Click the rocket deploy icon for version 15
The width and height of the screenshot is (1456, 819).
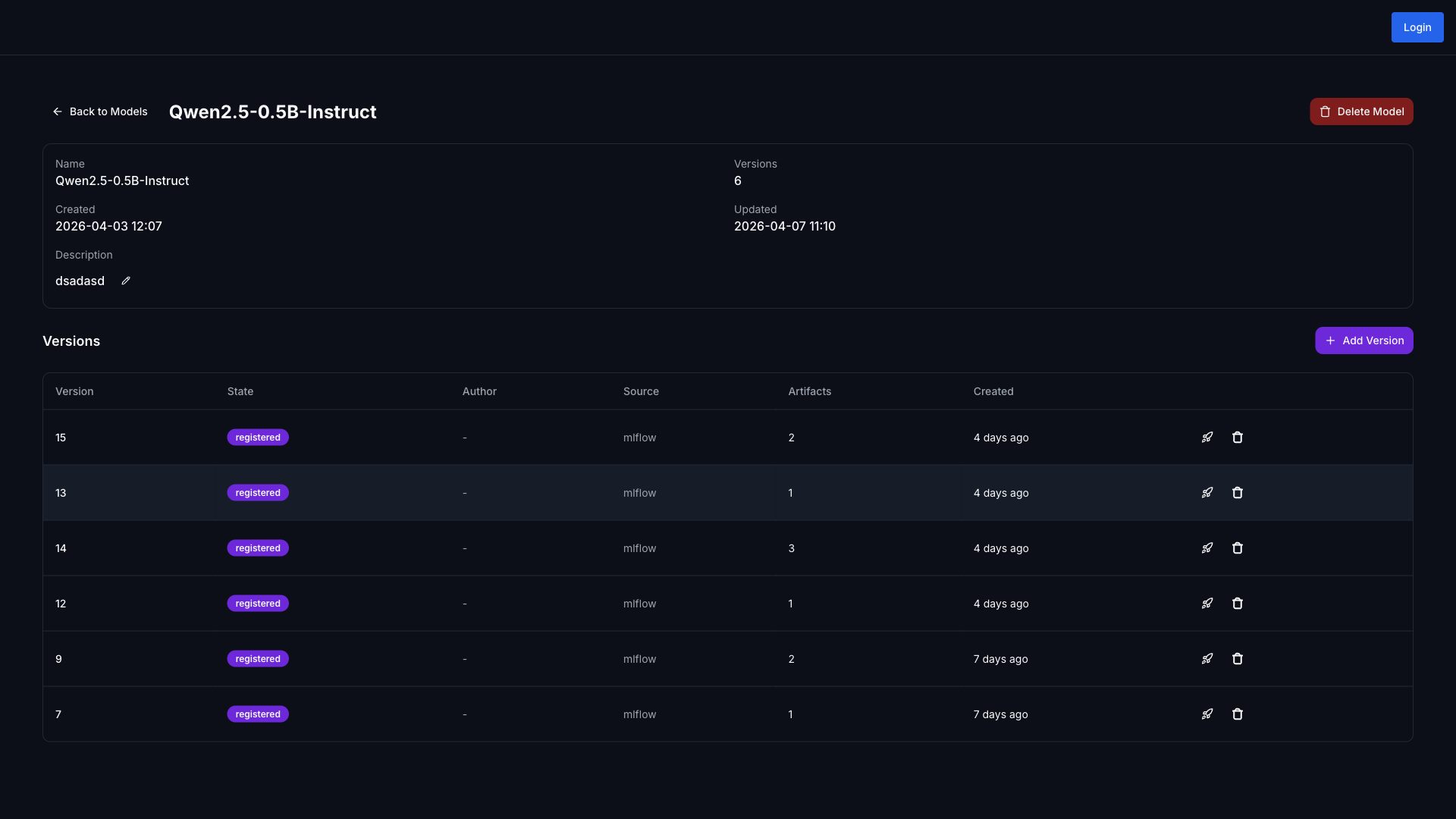point(1207,438)
